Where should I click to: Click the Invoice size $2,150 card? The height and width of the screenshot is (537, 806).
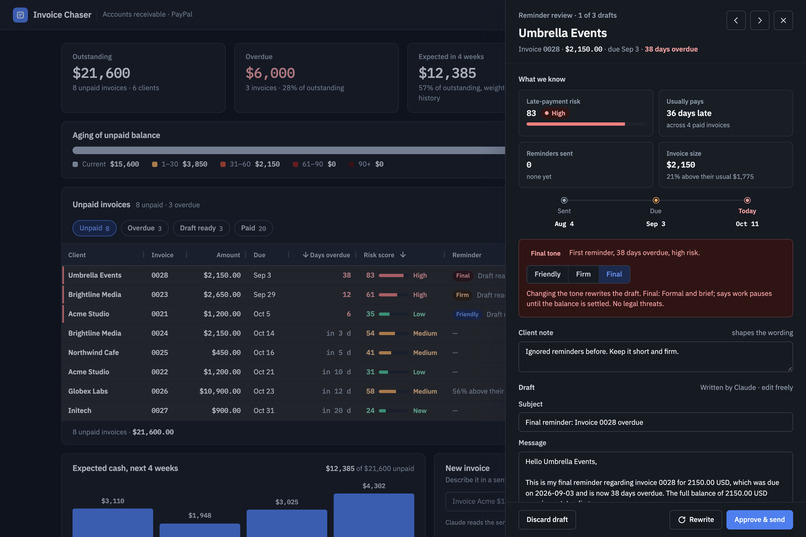[725, 165]
